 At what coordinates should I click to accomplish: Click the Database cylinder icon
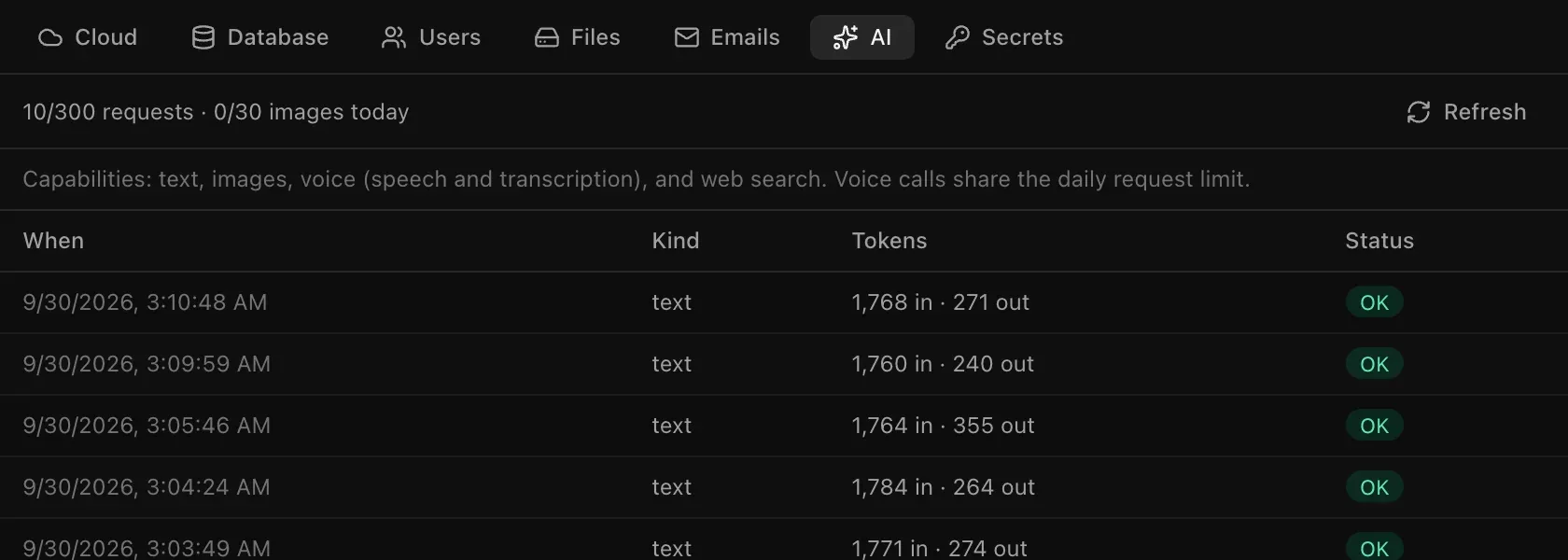click(203, 37)
